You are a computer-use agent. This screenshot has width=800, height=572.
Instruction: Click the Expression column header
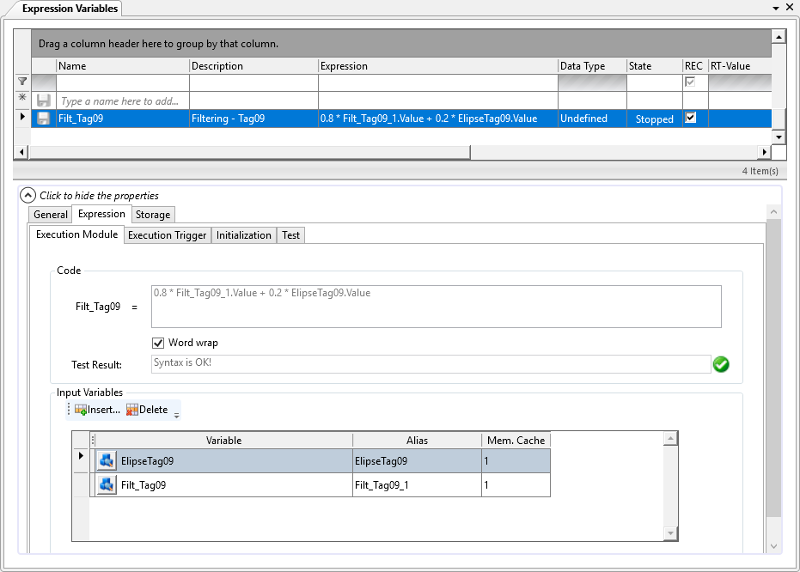(438, 66)
